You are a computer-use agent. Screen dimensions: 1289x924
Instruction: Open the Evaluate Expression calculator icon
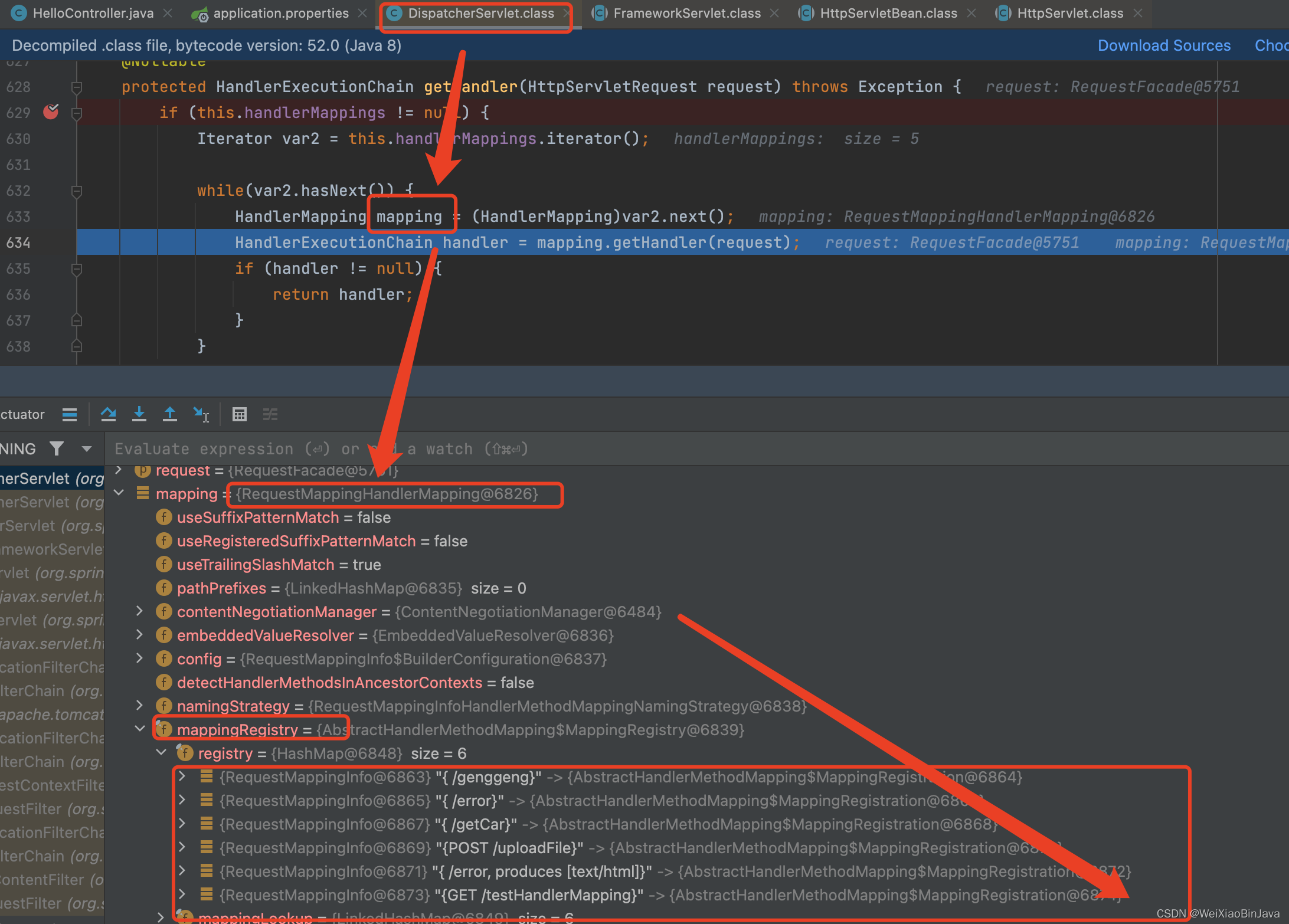[x=239, y=414]
